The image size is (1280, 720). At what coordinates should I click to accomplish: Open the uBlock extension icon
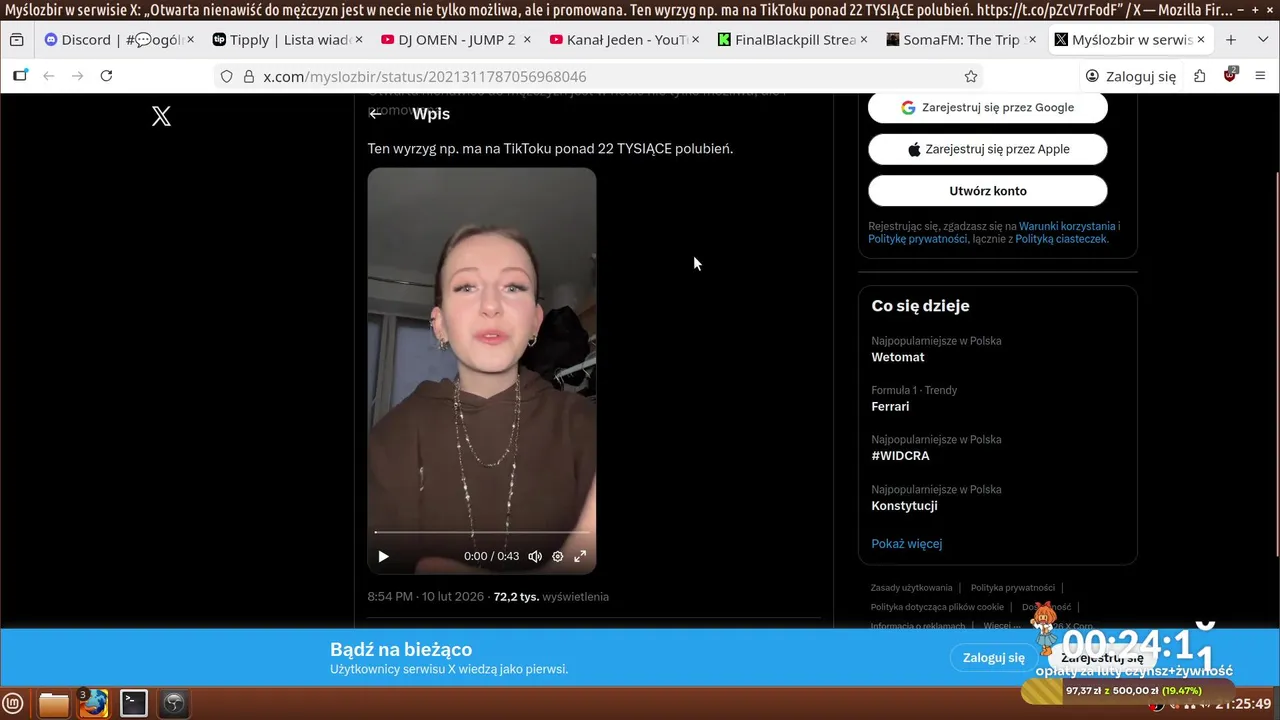[x=1230, y=75]
